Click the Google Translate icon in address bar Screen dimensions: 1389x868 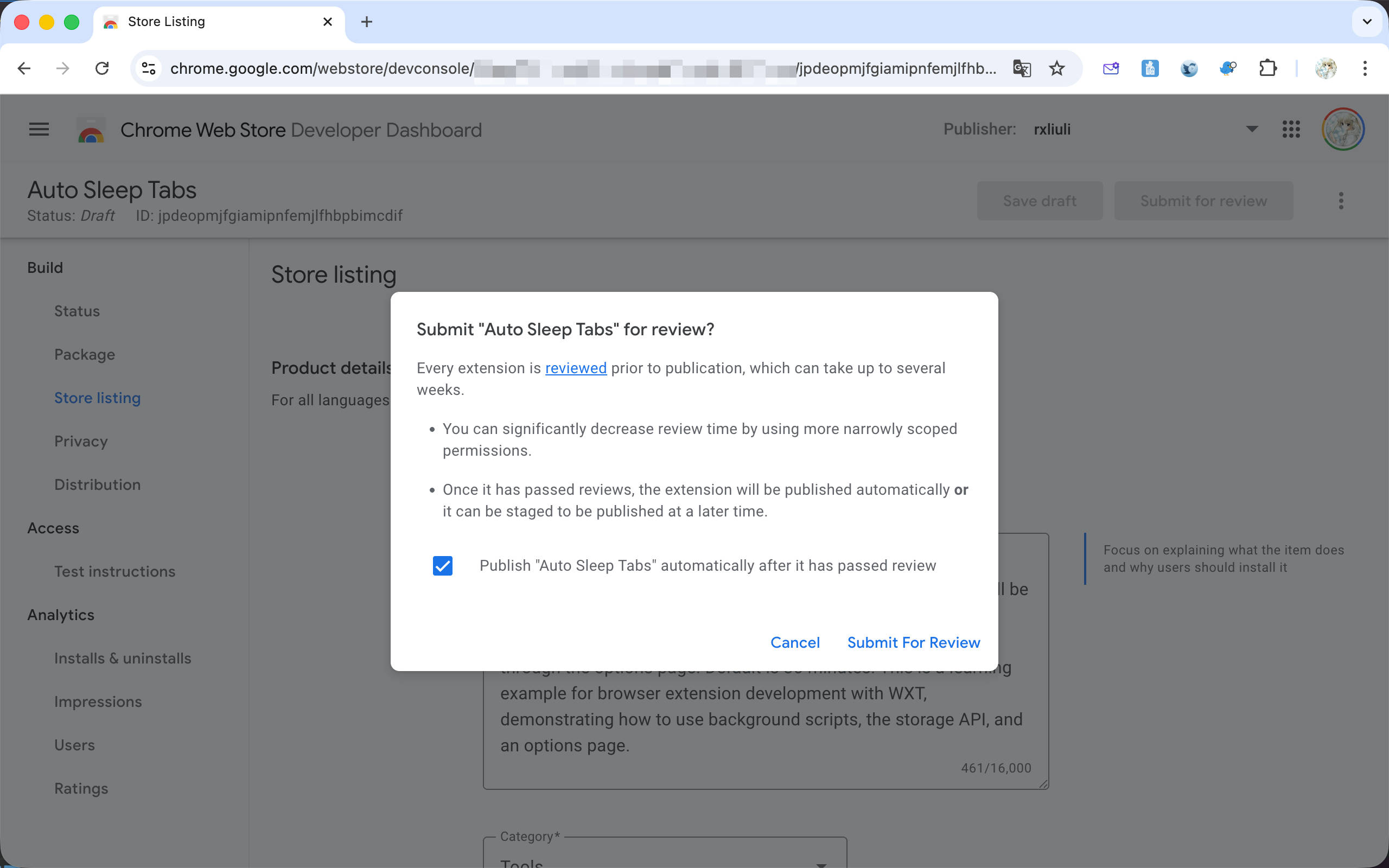pyautogui.click(x=1022, y=68)
